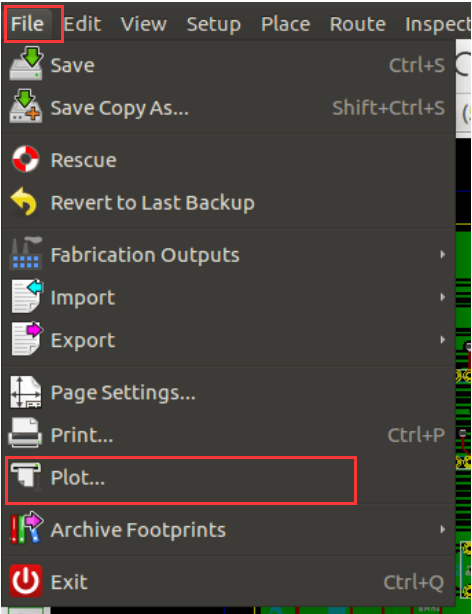Click the Save disk icon
Screen dimensions: 472x614
pyautogui.click(x=26, y=63)
